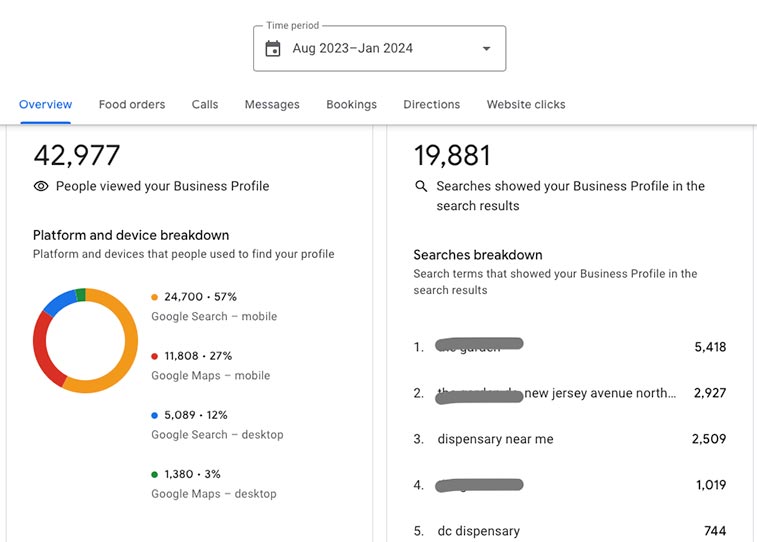Screen dimensions: 757x542
Task: Click the Searches breakdown heading
Action: (x=477, y=255)
